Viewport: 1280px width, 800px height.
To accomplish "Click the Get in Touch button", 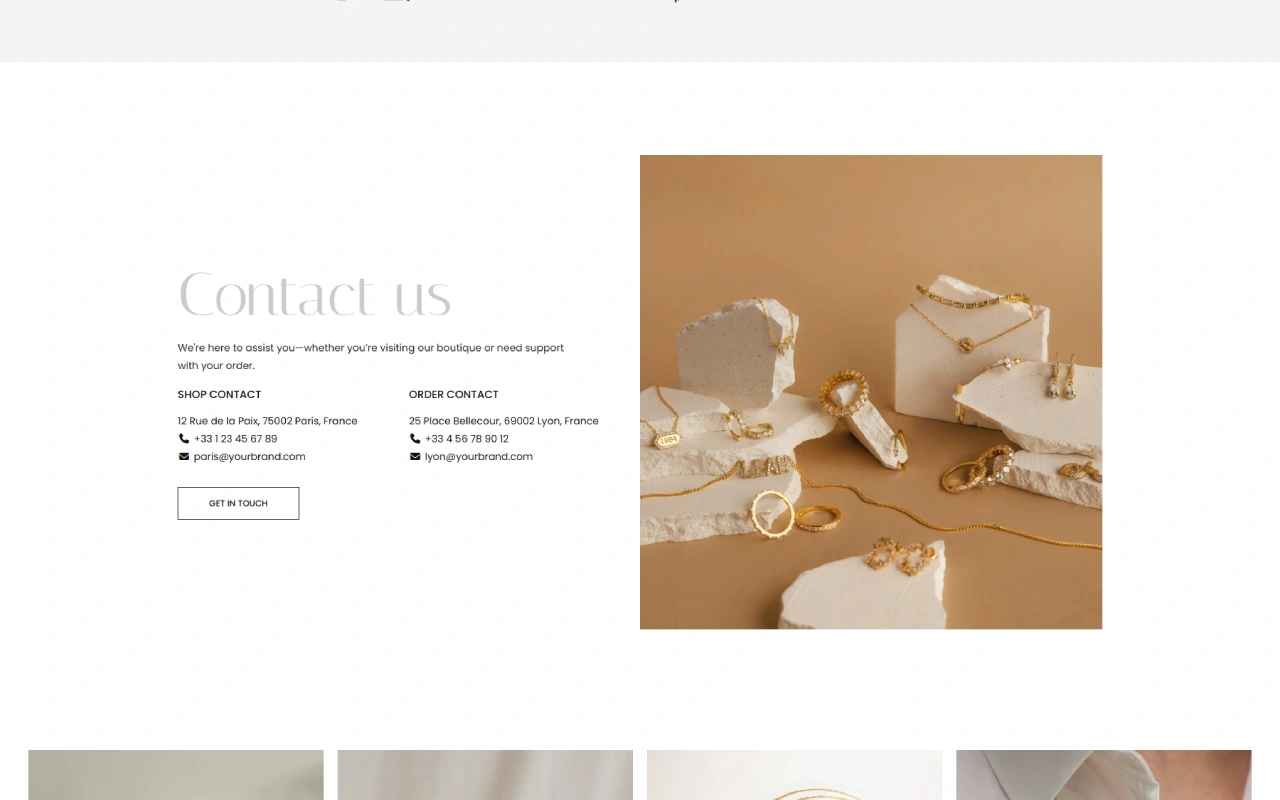I will click(238, 503).
